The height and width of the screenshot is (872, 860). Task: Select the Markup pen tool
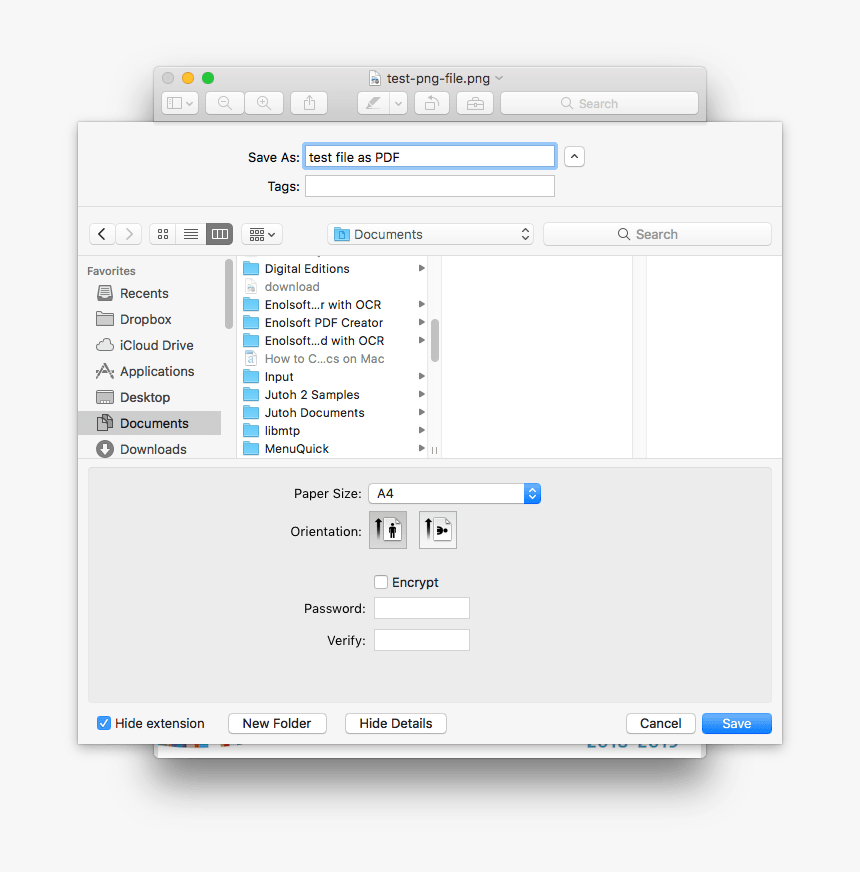(x=375, y=102)
